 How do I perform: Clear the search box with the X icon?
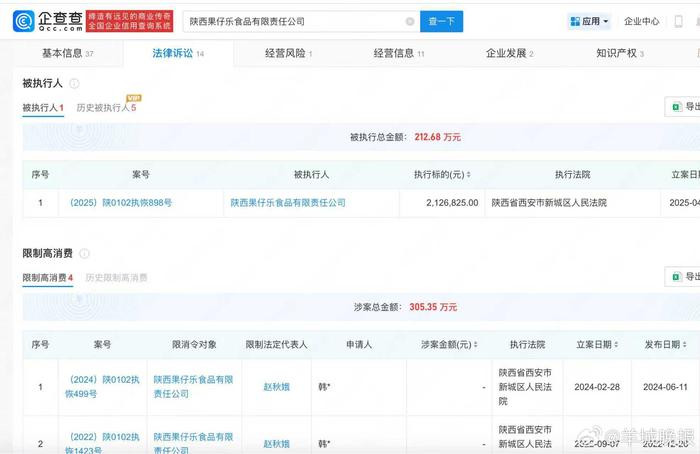[409, 21]
